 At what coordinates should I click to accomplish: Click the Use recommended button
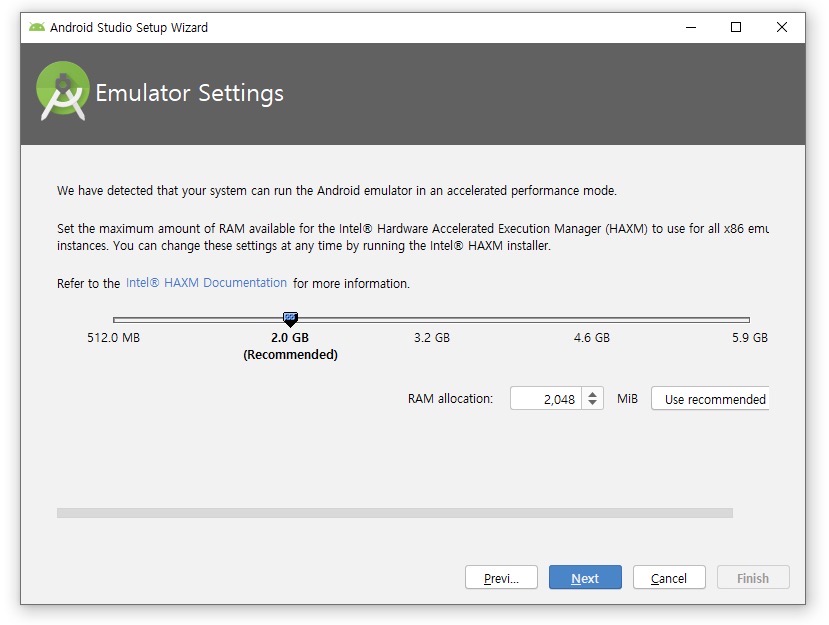[x=710, y=399]
